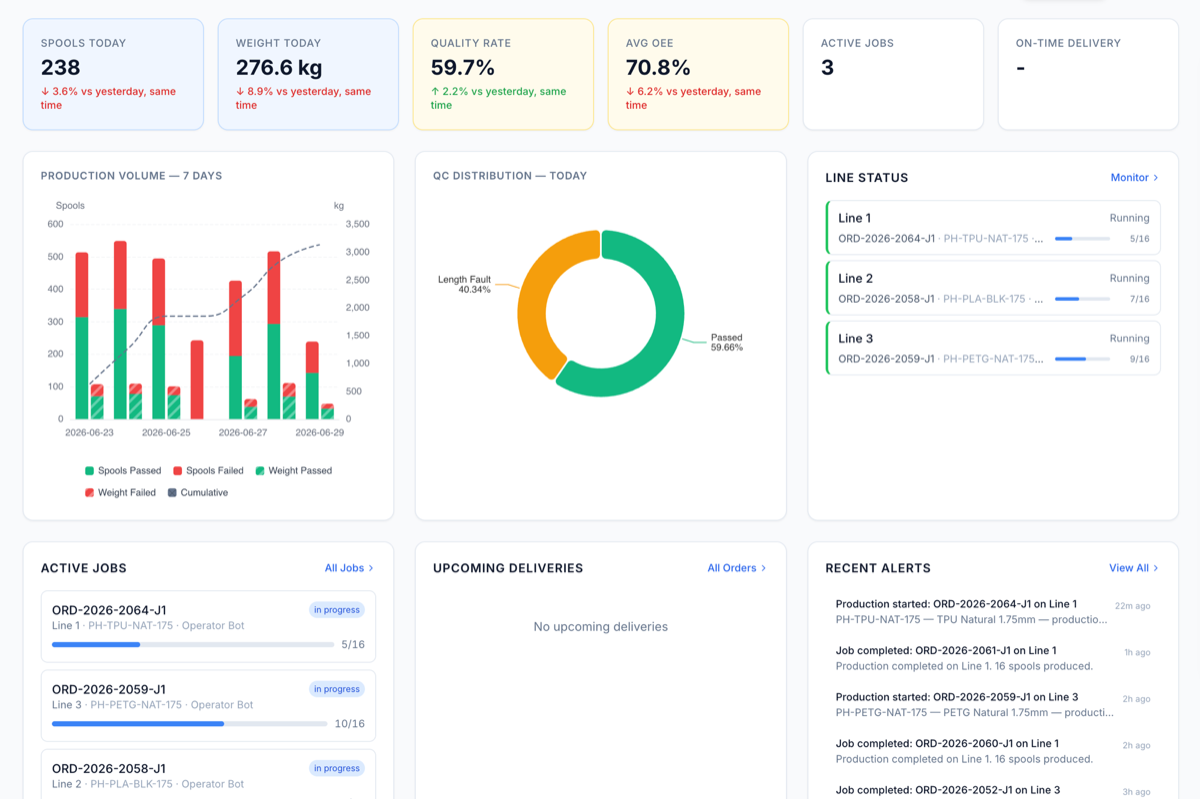This screenshot has height=799, width=1200.
Task: Open Line 2 status row
Action: pyautogui.click(x=993, y=288)
